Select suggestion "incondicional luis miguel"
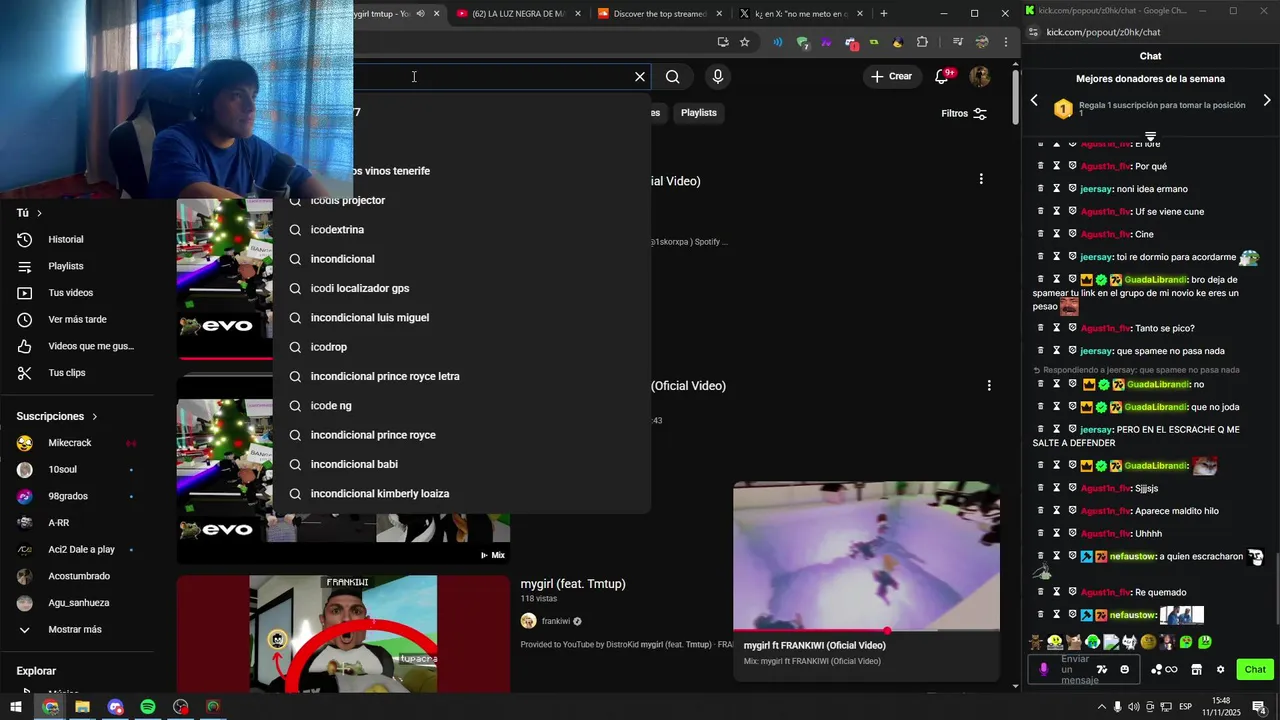The width and height of the screenshot is (1280, 720). click(x=462, y=318)
